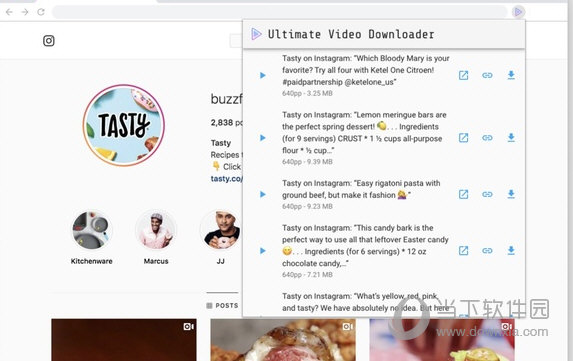573x361 pixels.
Task: Play the Lemon meringue bars video
Action: point(262,138)
